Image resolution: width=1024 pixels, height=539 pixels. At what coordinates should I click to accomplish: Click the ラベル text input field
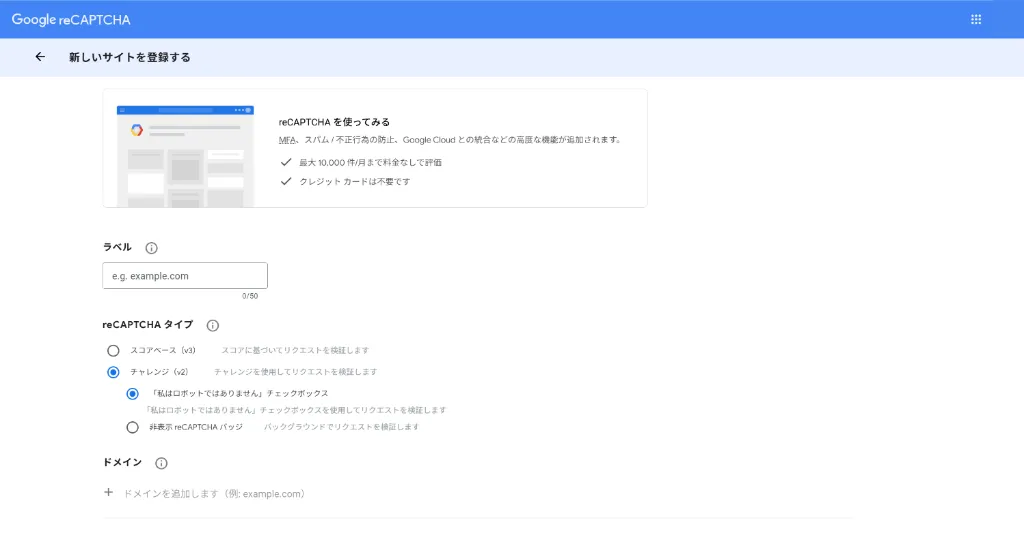pyautogui.click(x=185, y=276)
